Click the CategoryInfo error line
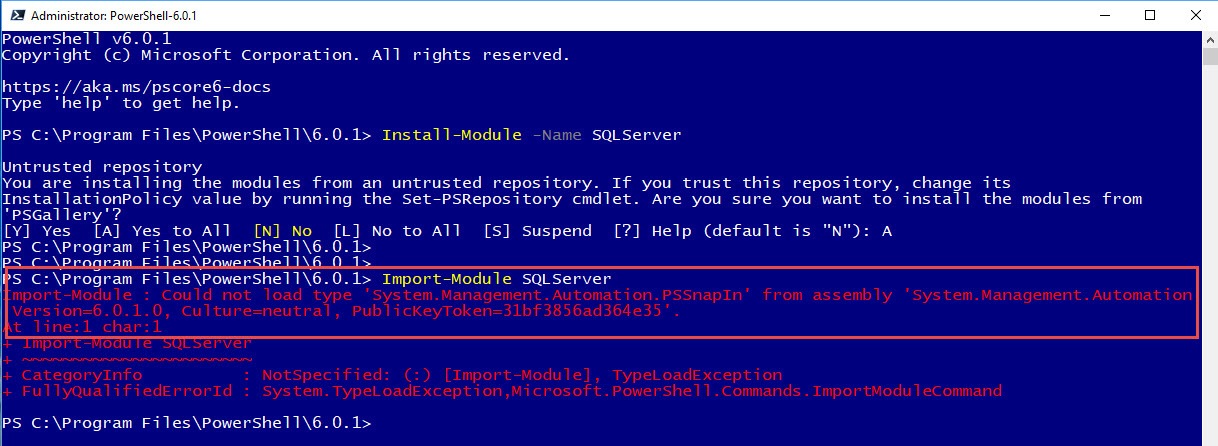 click(x=392, y=375)
